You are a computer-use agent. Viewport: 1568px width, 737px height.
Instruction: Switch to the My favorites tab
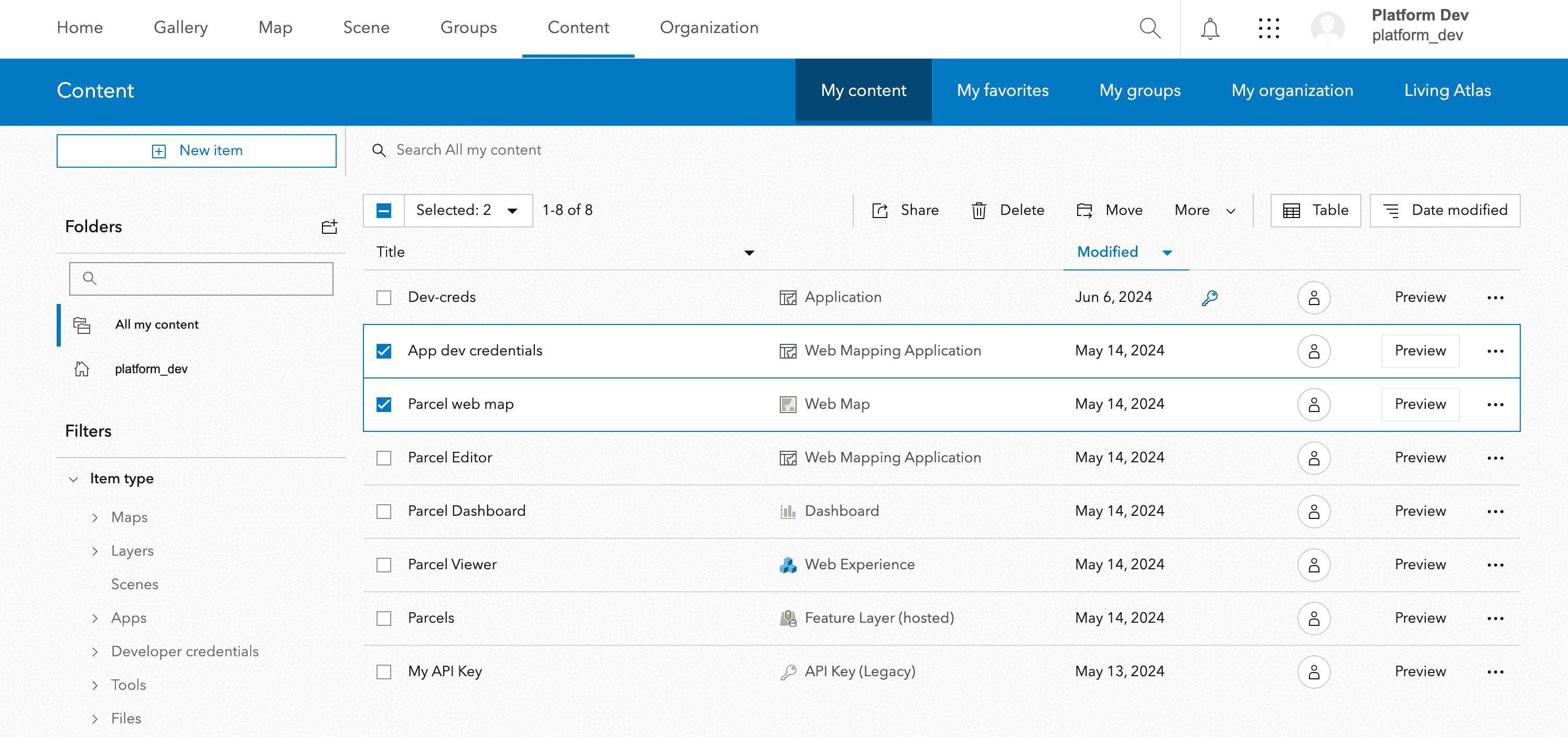pyautogui.click(x=1003, y=90)
